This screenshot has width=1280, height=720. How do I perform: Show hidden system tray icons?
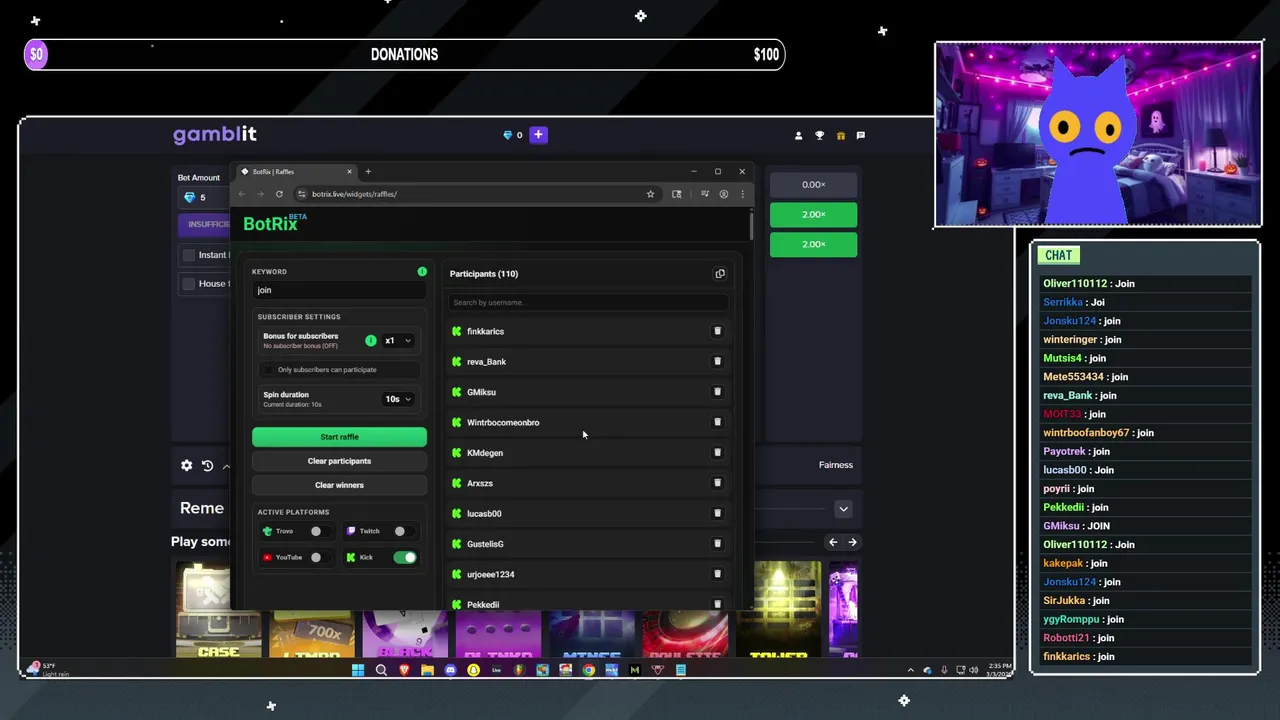click(x=910, y=670)
